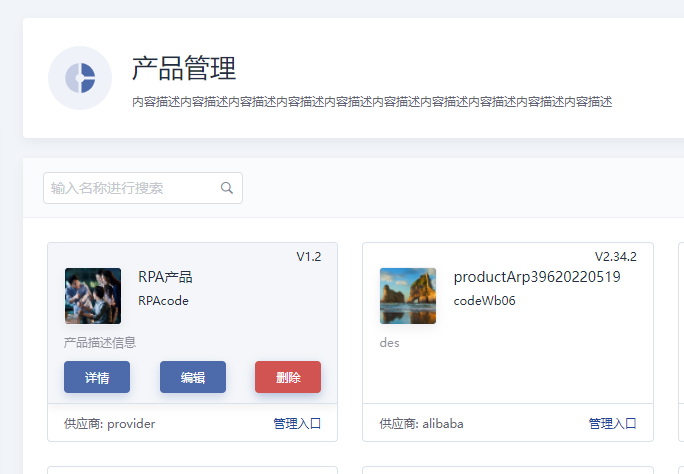Screen dimensions: 684x474
Task: Click the V1.2 version label
Action: pos(309,257)
